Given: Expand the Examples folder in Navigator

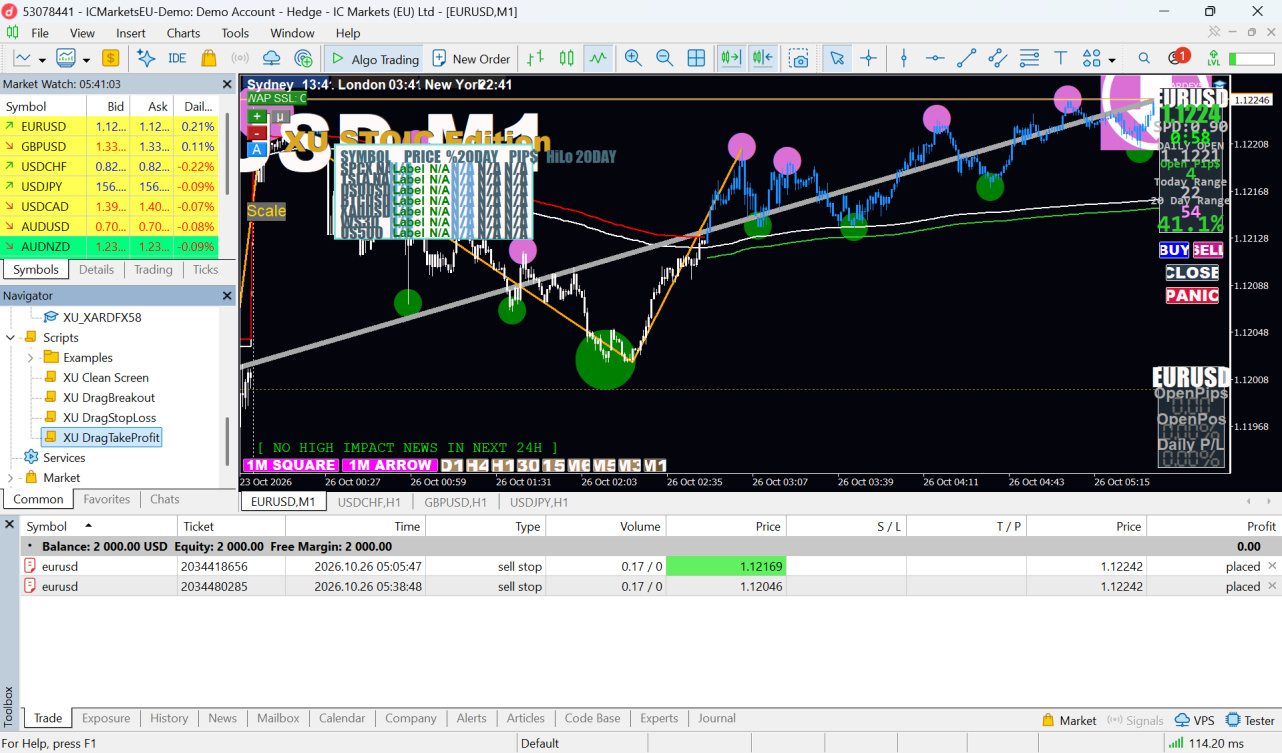Looking at the screenshot, I should click(x=31, y=357).
